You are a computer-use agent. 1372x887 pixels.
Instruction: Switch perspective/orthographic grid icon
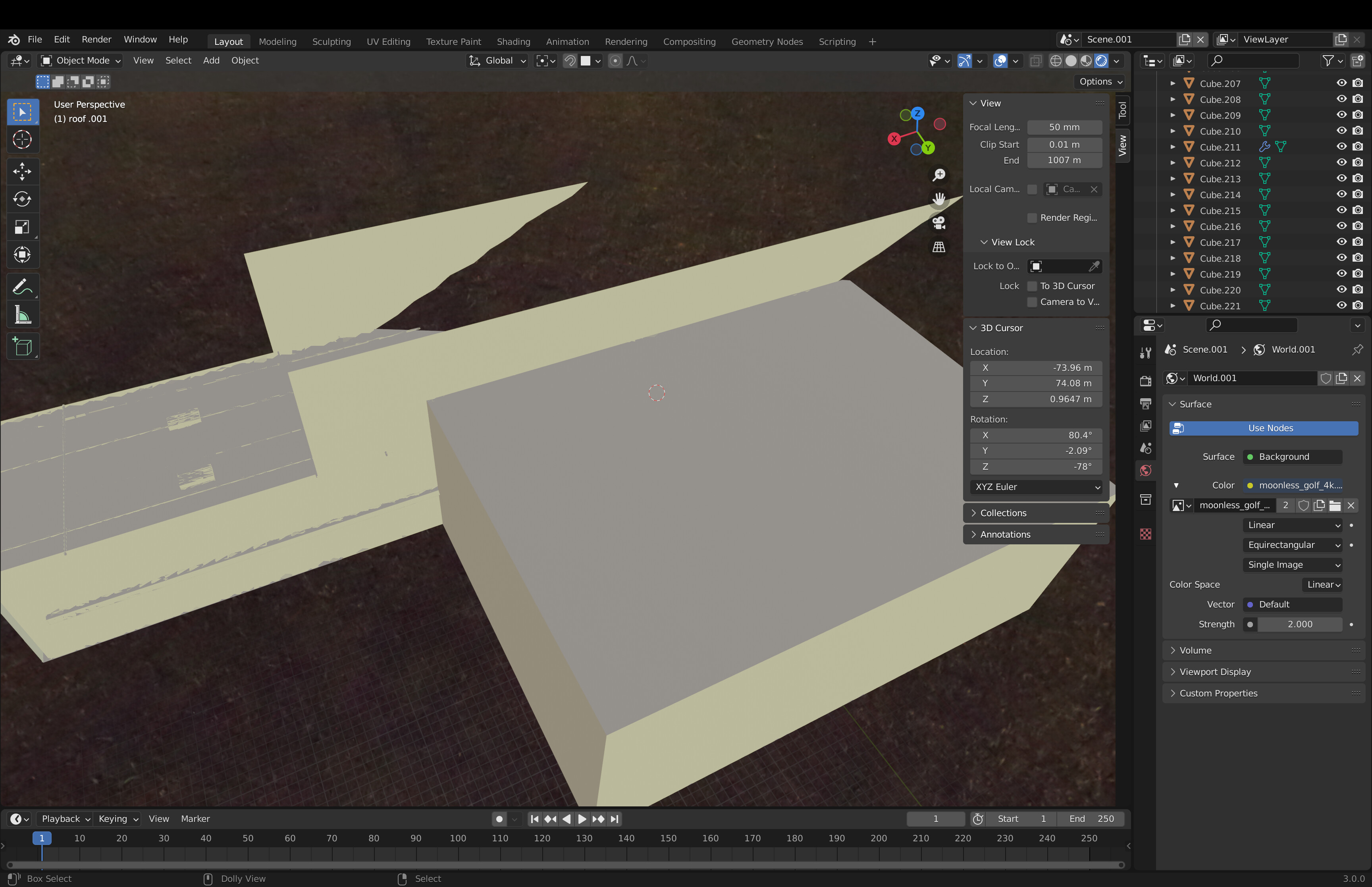point(938,247)
